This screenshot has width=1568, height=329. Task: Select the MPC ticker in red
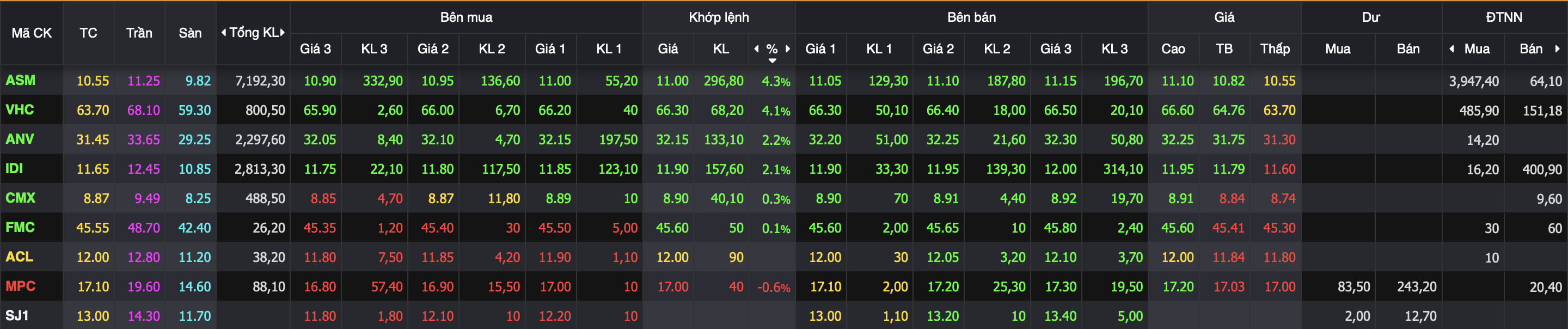(21, 286)
